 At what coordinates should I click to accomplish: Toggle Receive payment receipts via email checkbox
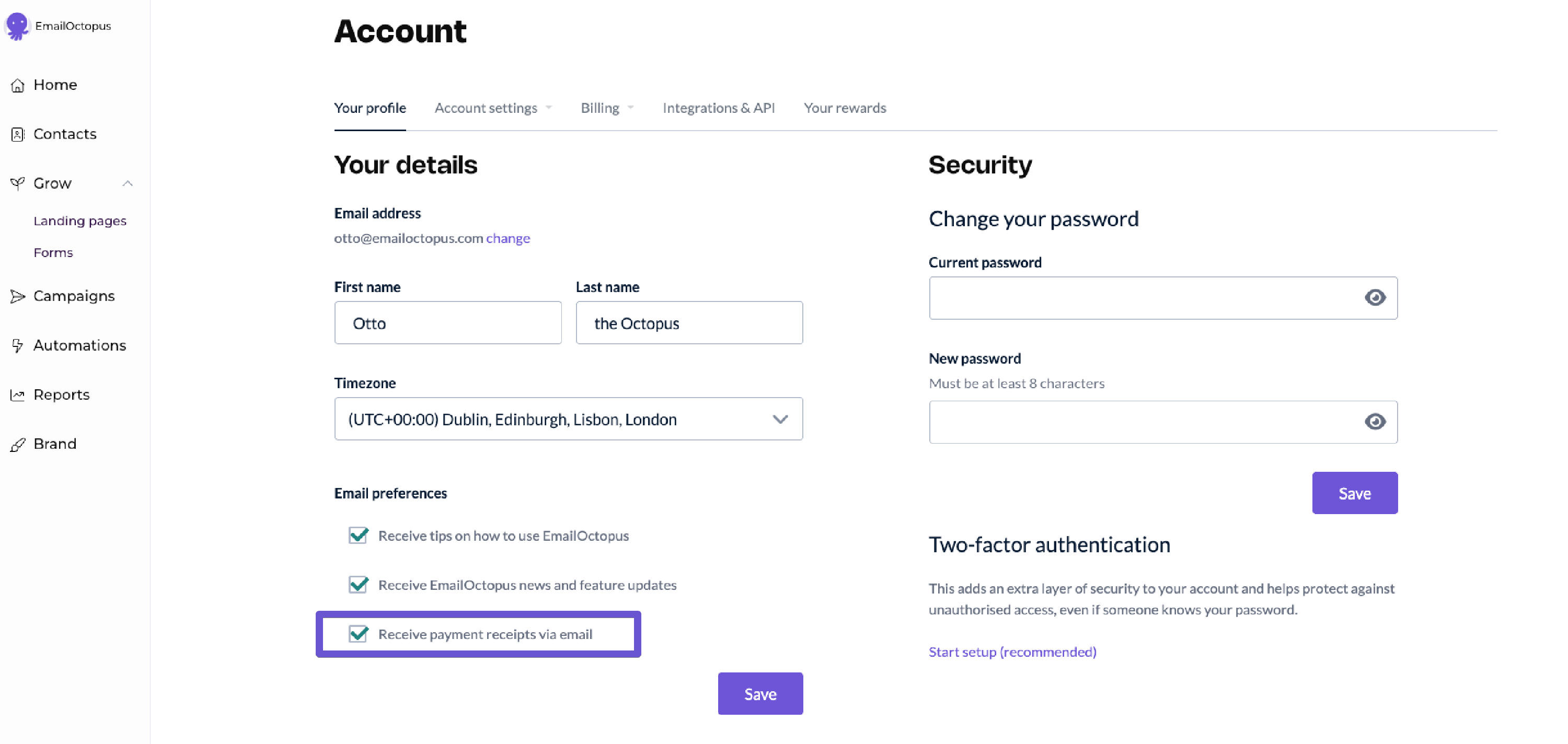click(x=358, y=633)
